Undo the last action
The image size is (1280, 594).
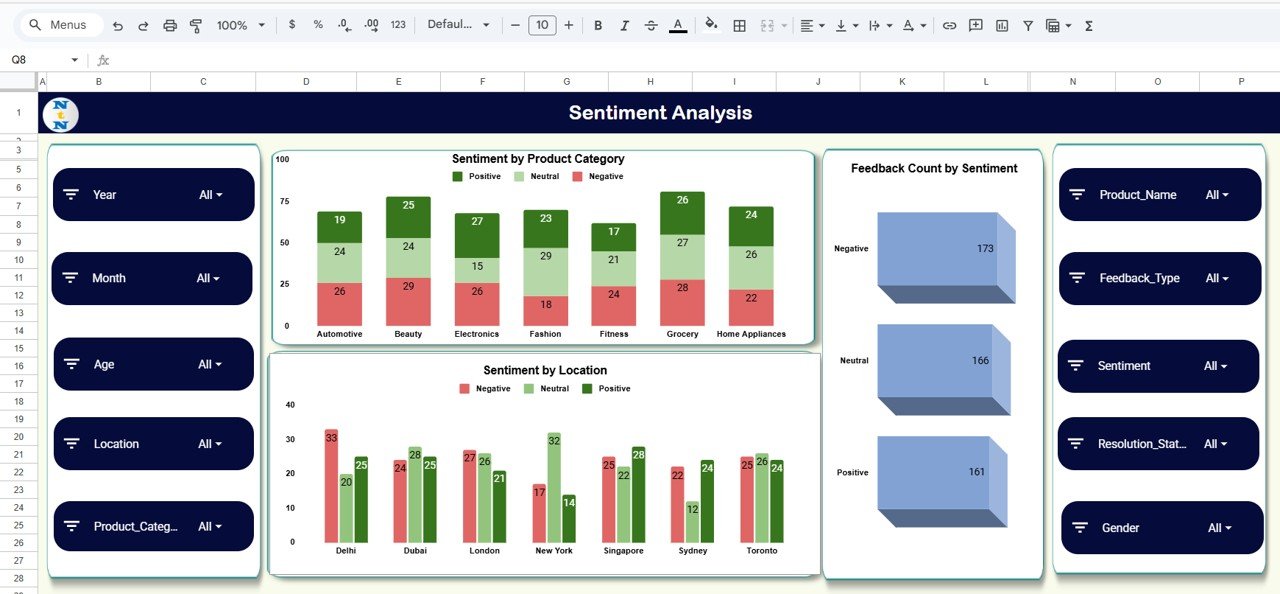118,24
